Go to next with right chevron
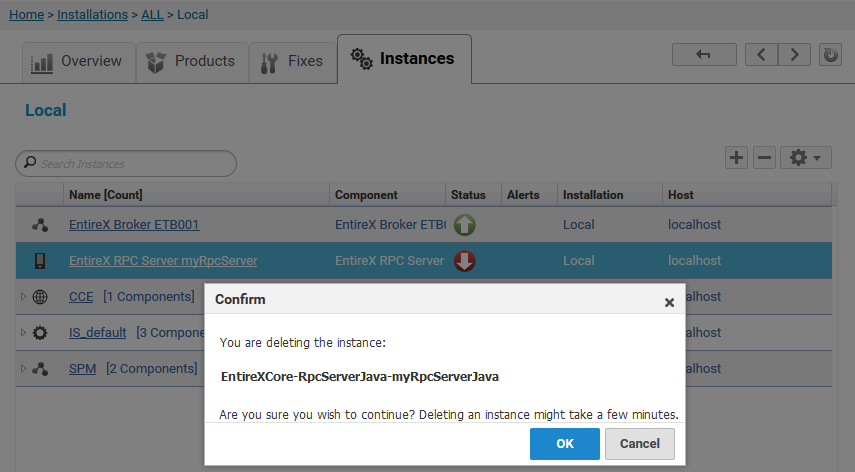 pos(794,55)
